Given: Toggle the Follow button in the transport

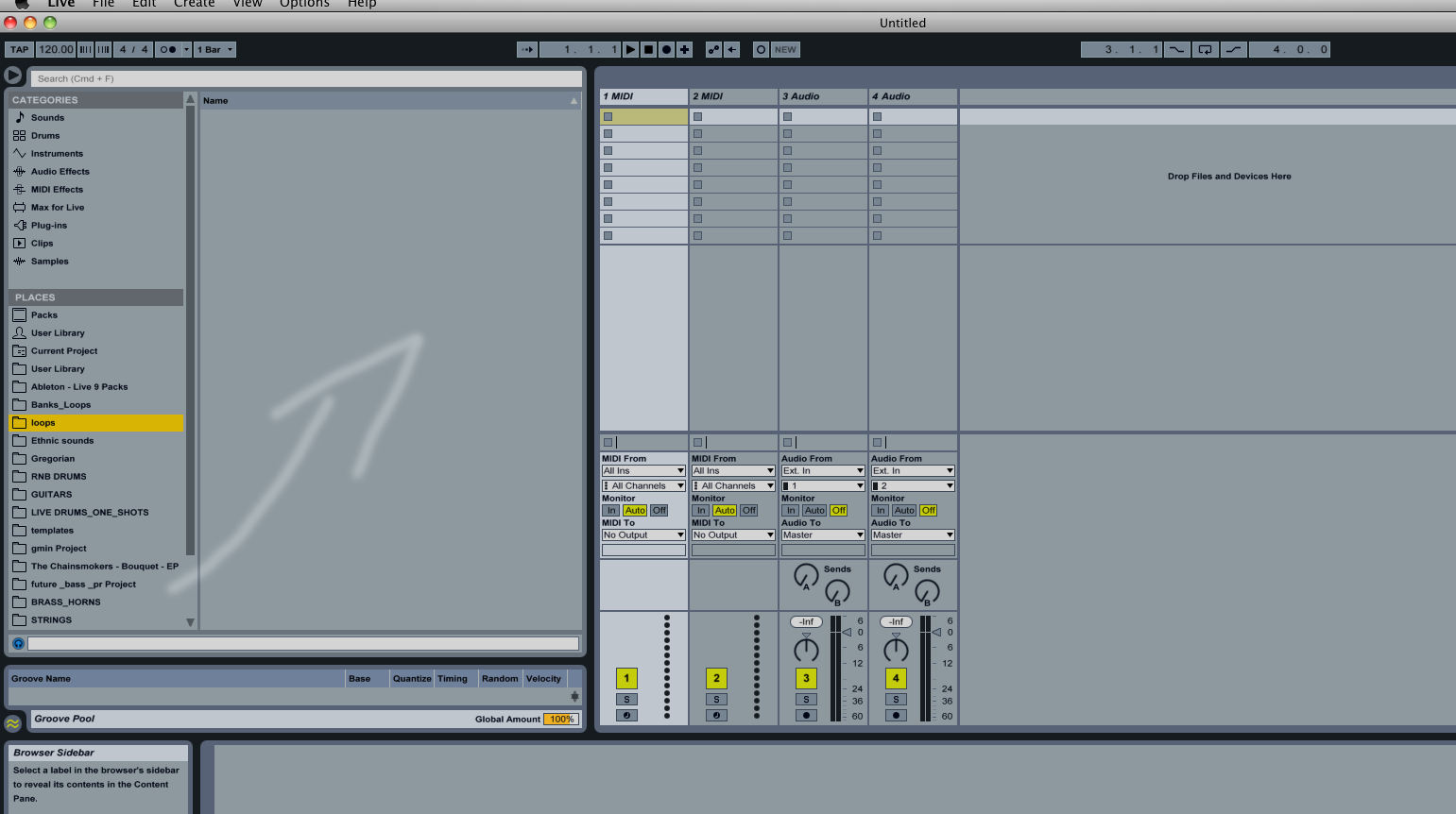Looking at the screenshot, I should point(527,49).
